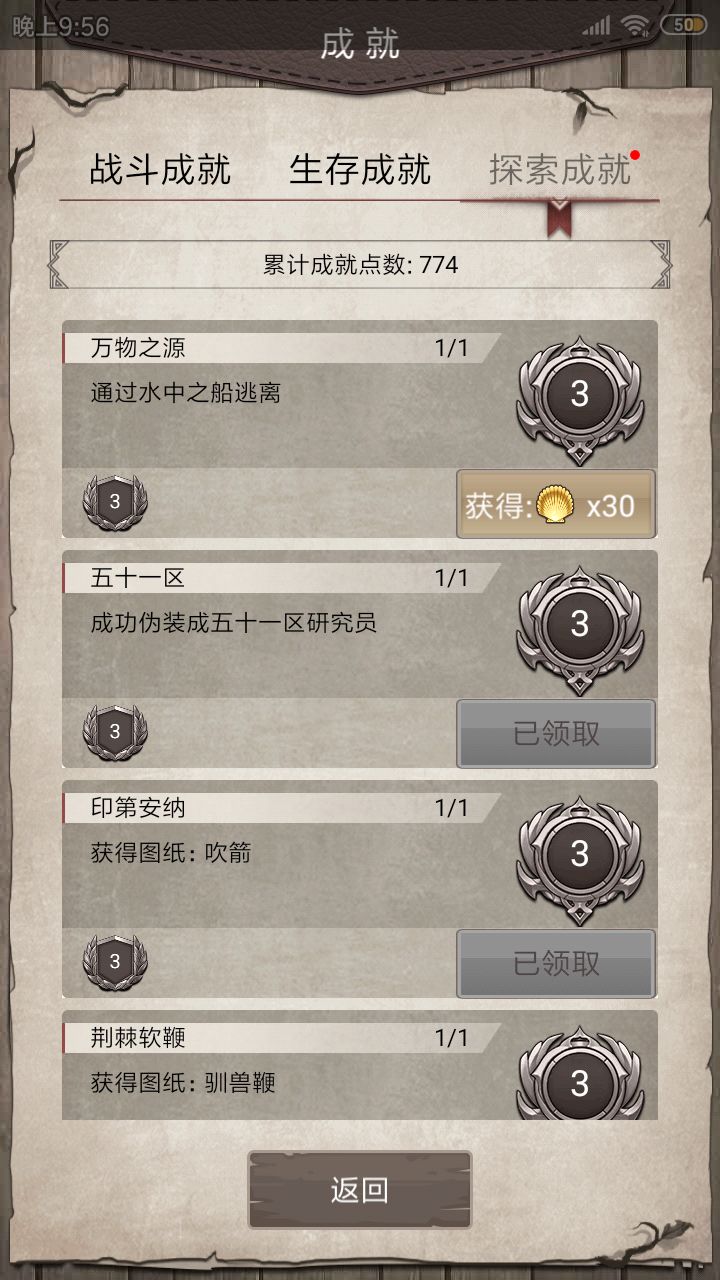Image resolution: width=720 pixels, height=1280 pixels.
Task: Select the small hexagon rank badge under 五十一区
Action: point(114,733)
